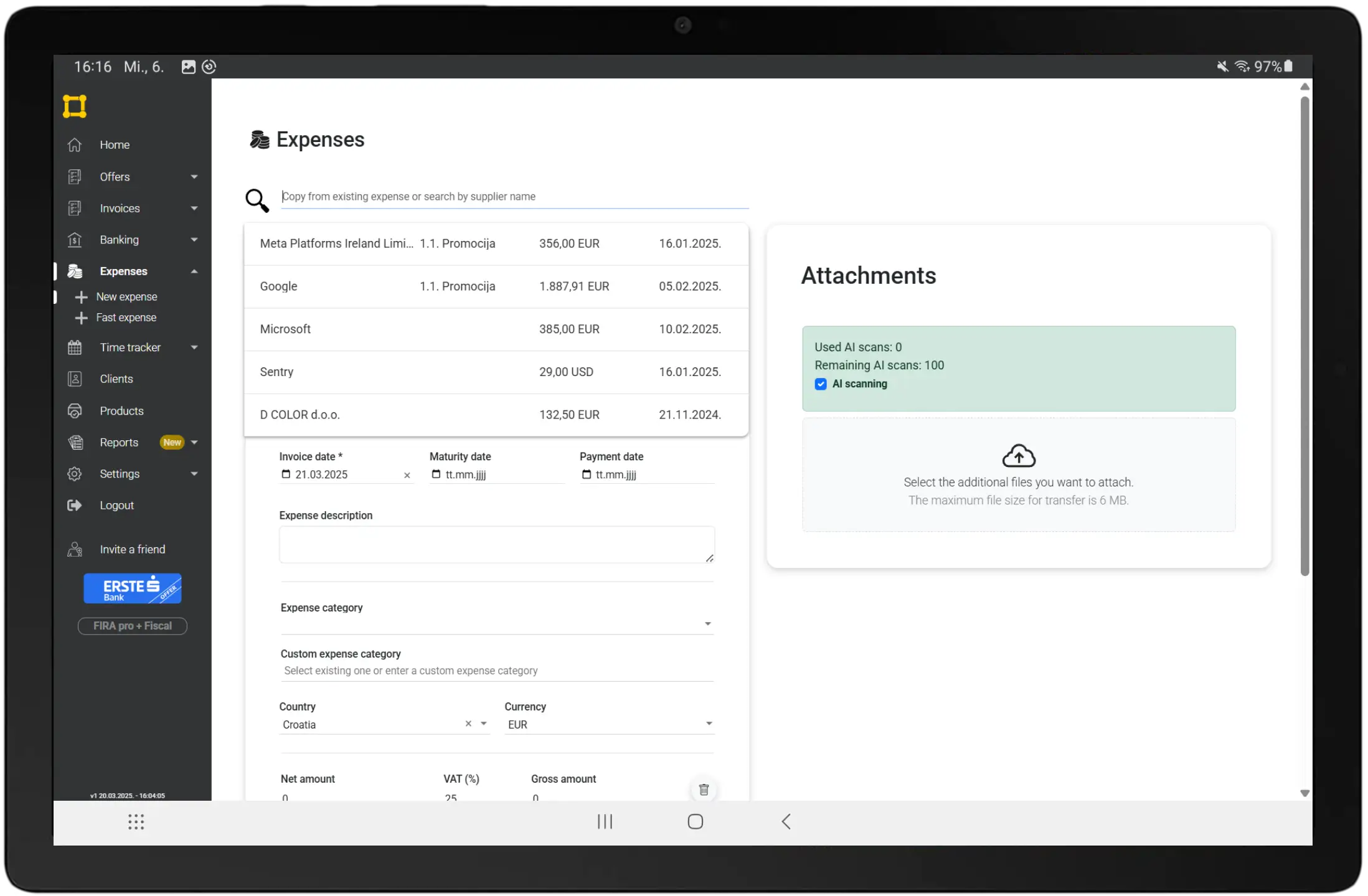Expand the Banking submenu arrow
Screen dimensions: 1368x896
194,240
